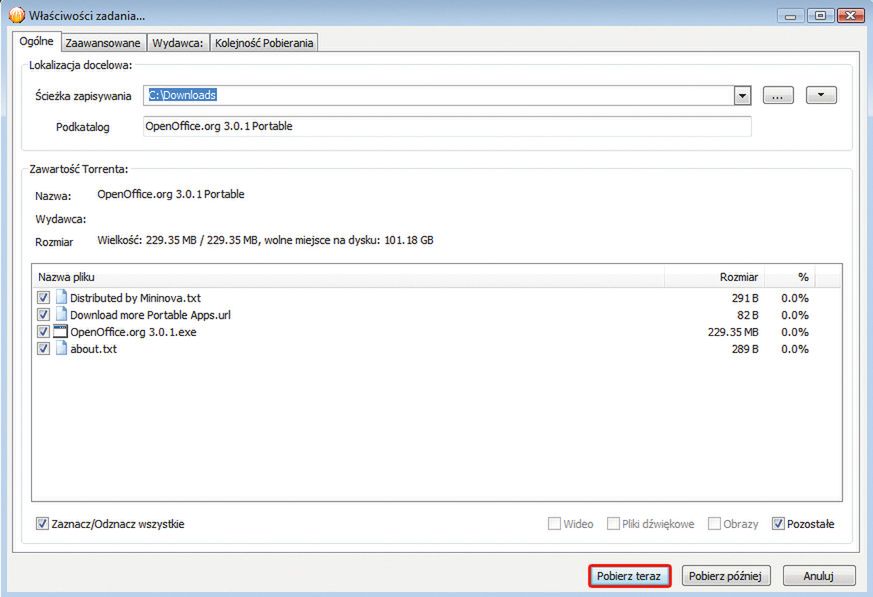Enable the Pliki dźwiękowe checkbox
873x597 pixels.
[613, 523]
